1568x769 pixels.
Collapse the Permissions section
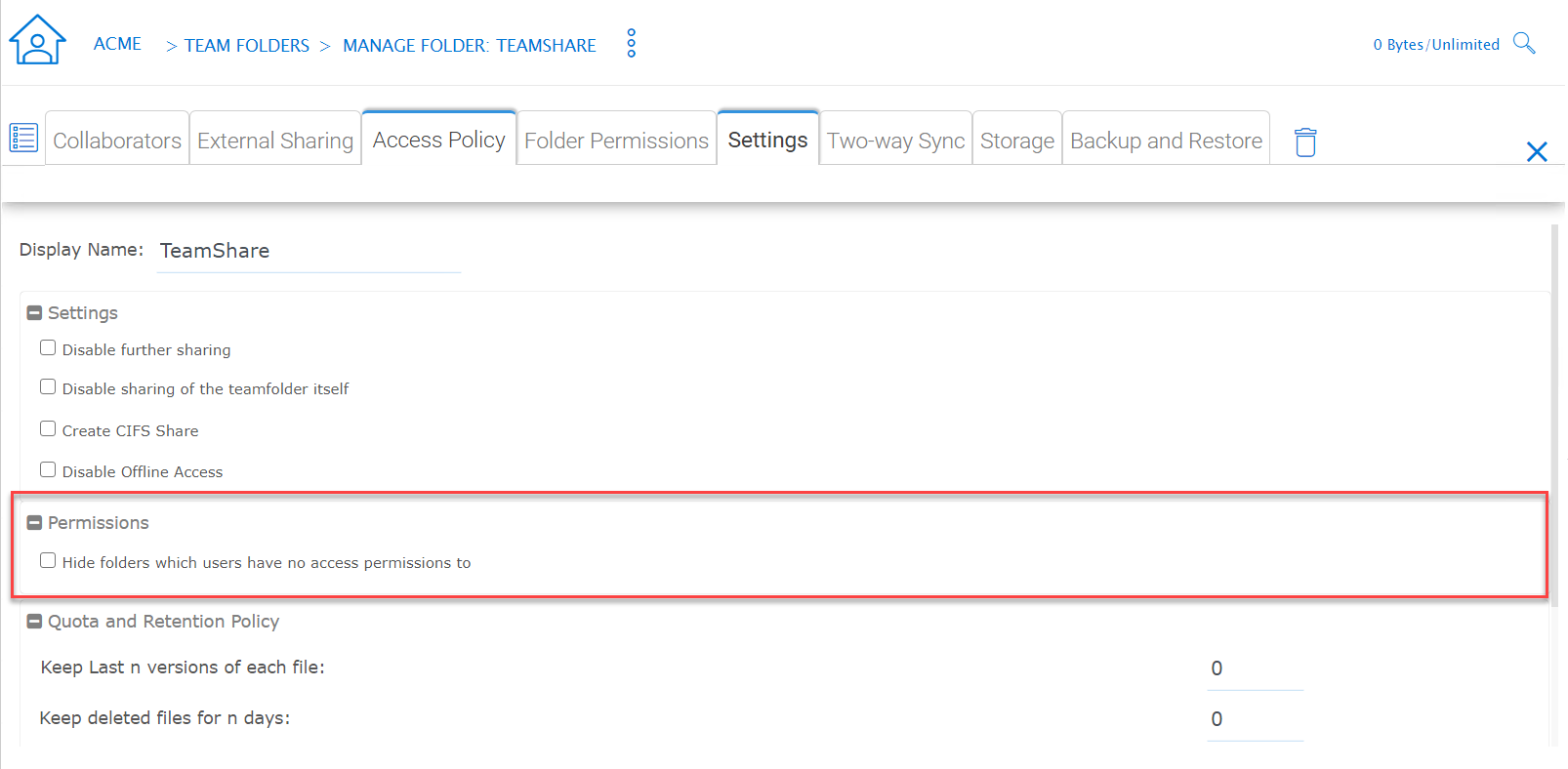coord(34,523)
